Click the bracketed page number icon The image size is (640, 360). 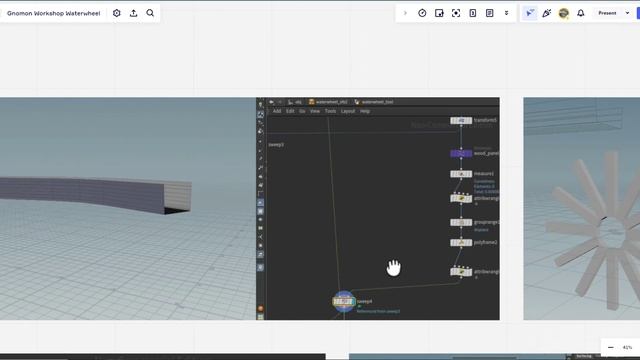coord(473,13)
